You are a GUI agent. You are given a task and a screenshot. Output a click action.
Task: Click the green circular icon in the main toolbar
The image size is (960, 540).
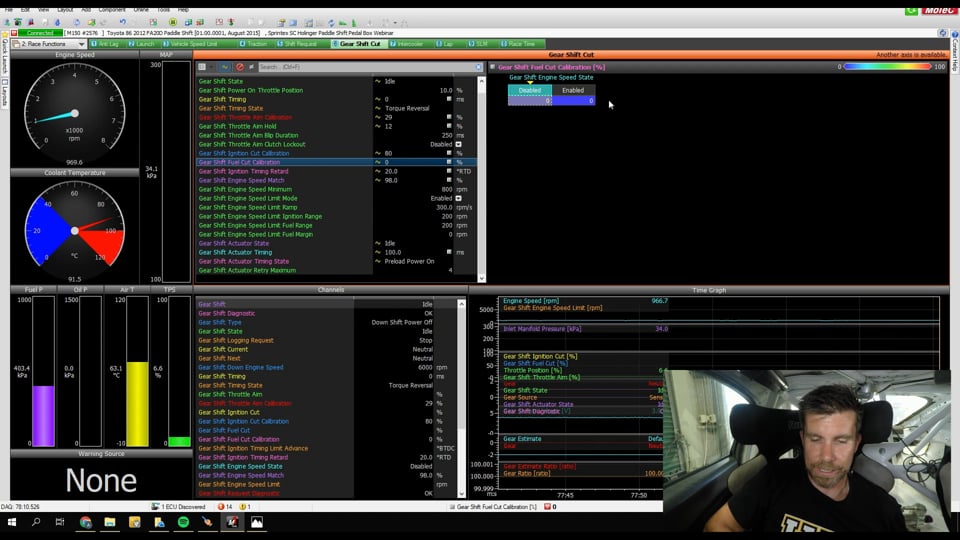pos(173,22)
